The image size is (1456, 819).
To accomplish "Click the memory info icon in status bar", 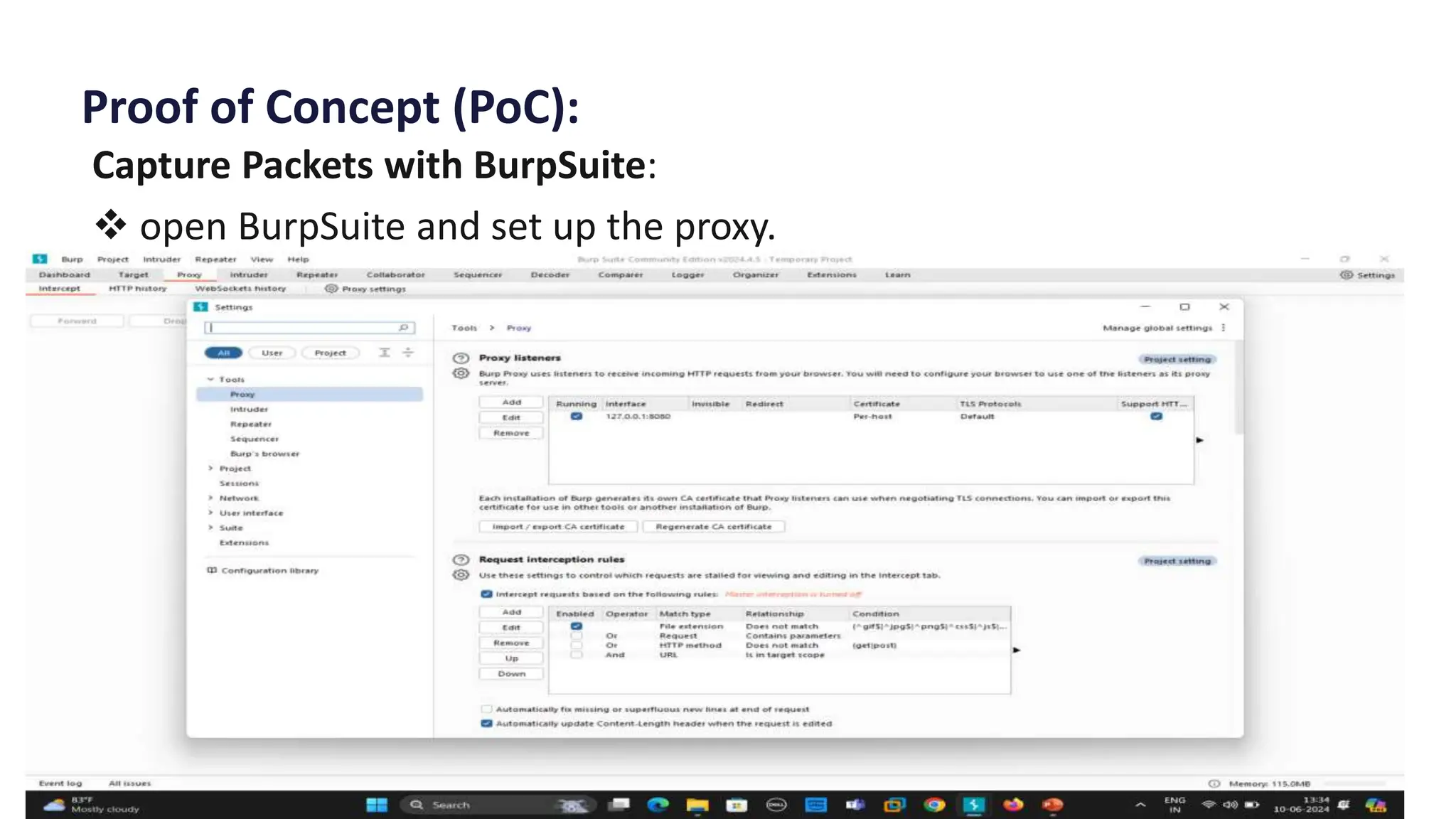I will pyautogui.click(x=1214, y=783).
